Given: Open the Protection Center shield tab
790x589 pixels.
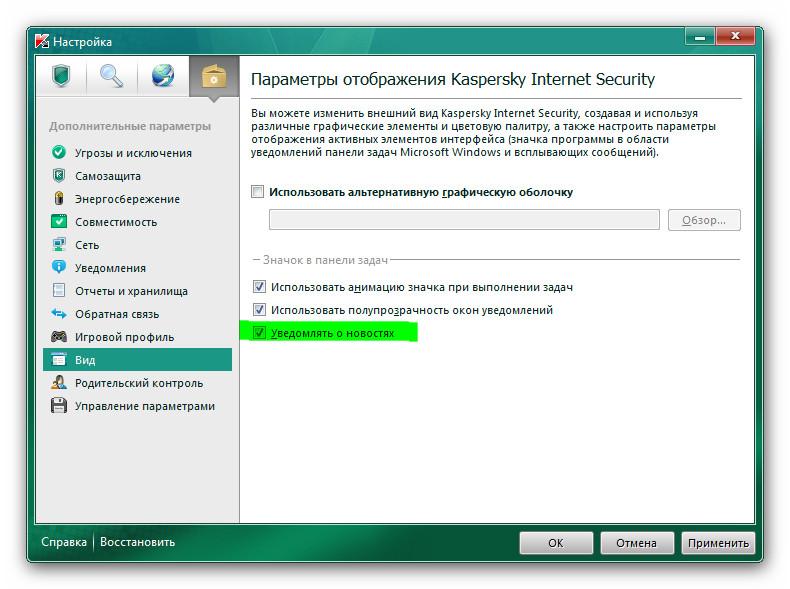Looking at the screenshot, I should 61,76.
